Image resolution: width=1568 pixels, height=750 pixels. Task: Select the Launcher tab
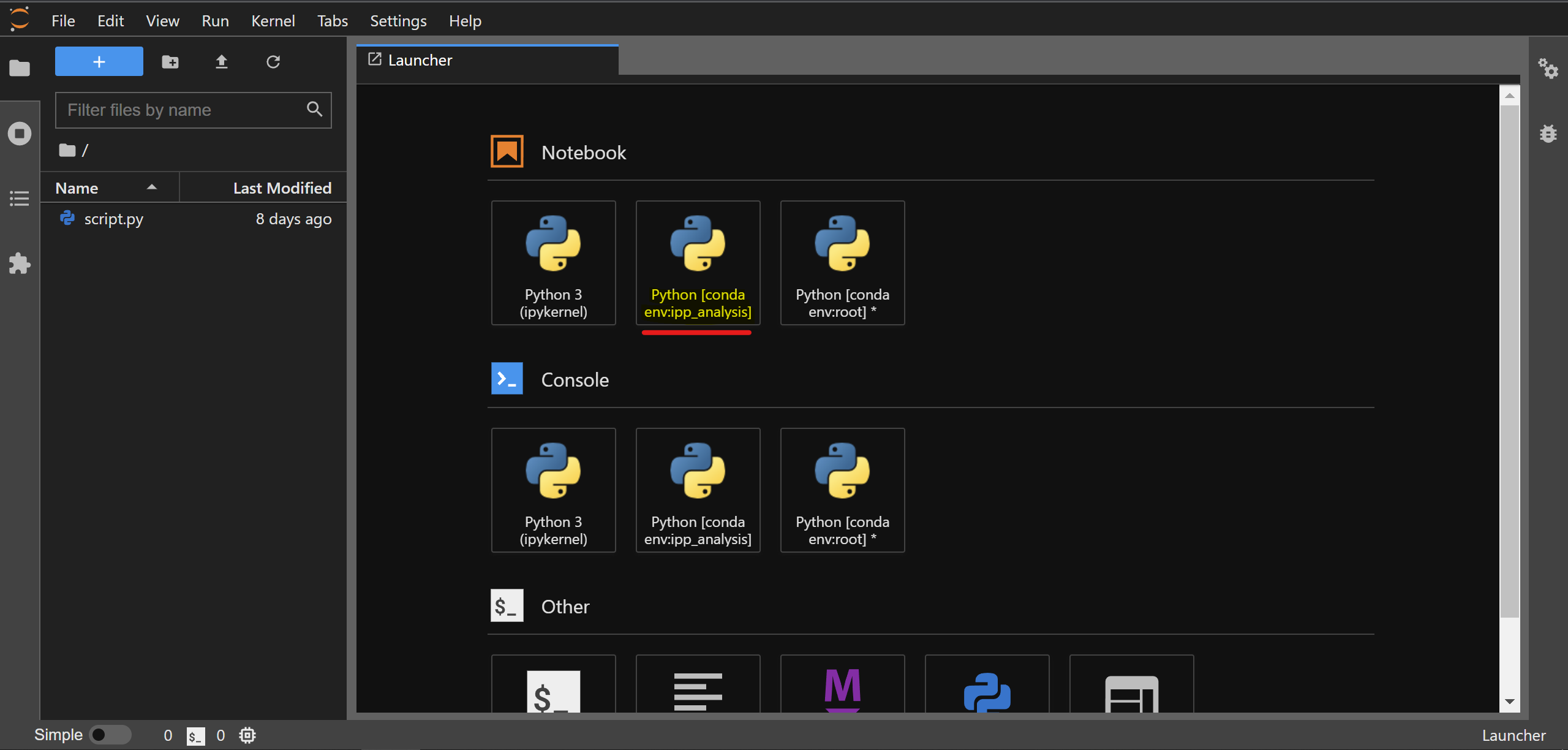click(x=488, y=60)
